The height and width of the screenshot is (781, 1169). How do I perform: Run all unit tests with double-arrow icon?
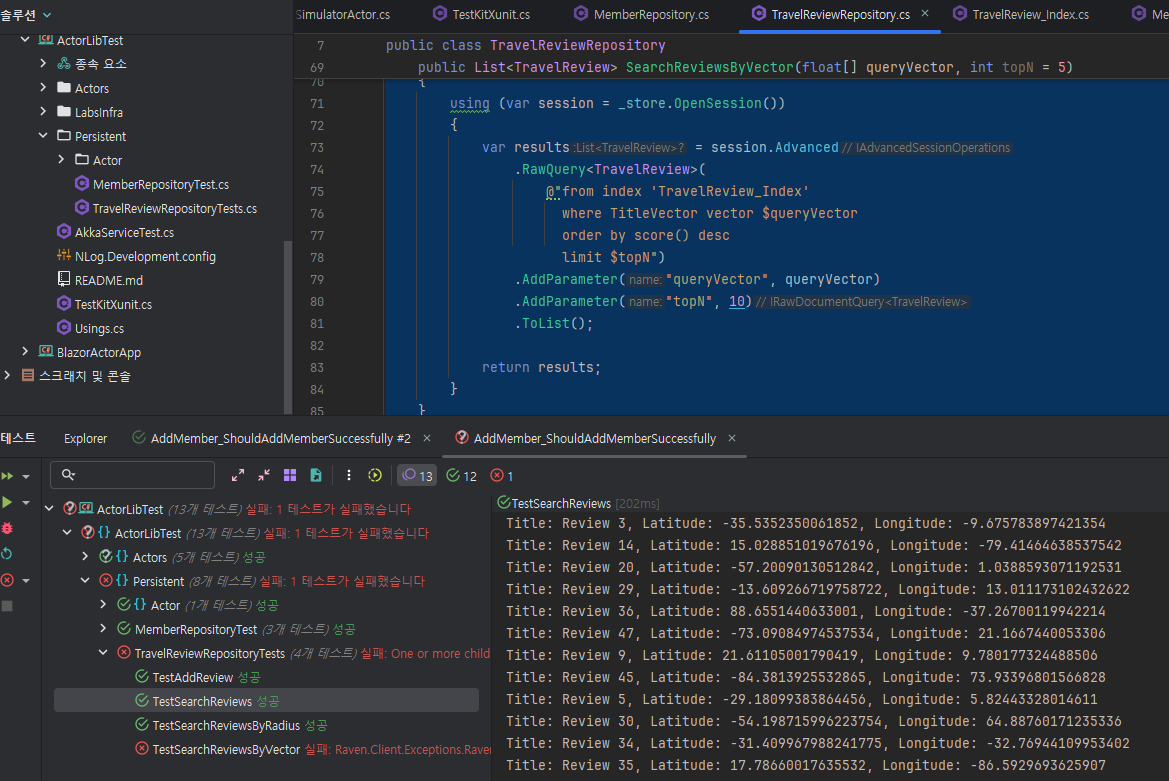[x=8, y=476]
